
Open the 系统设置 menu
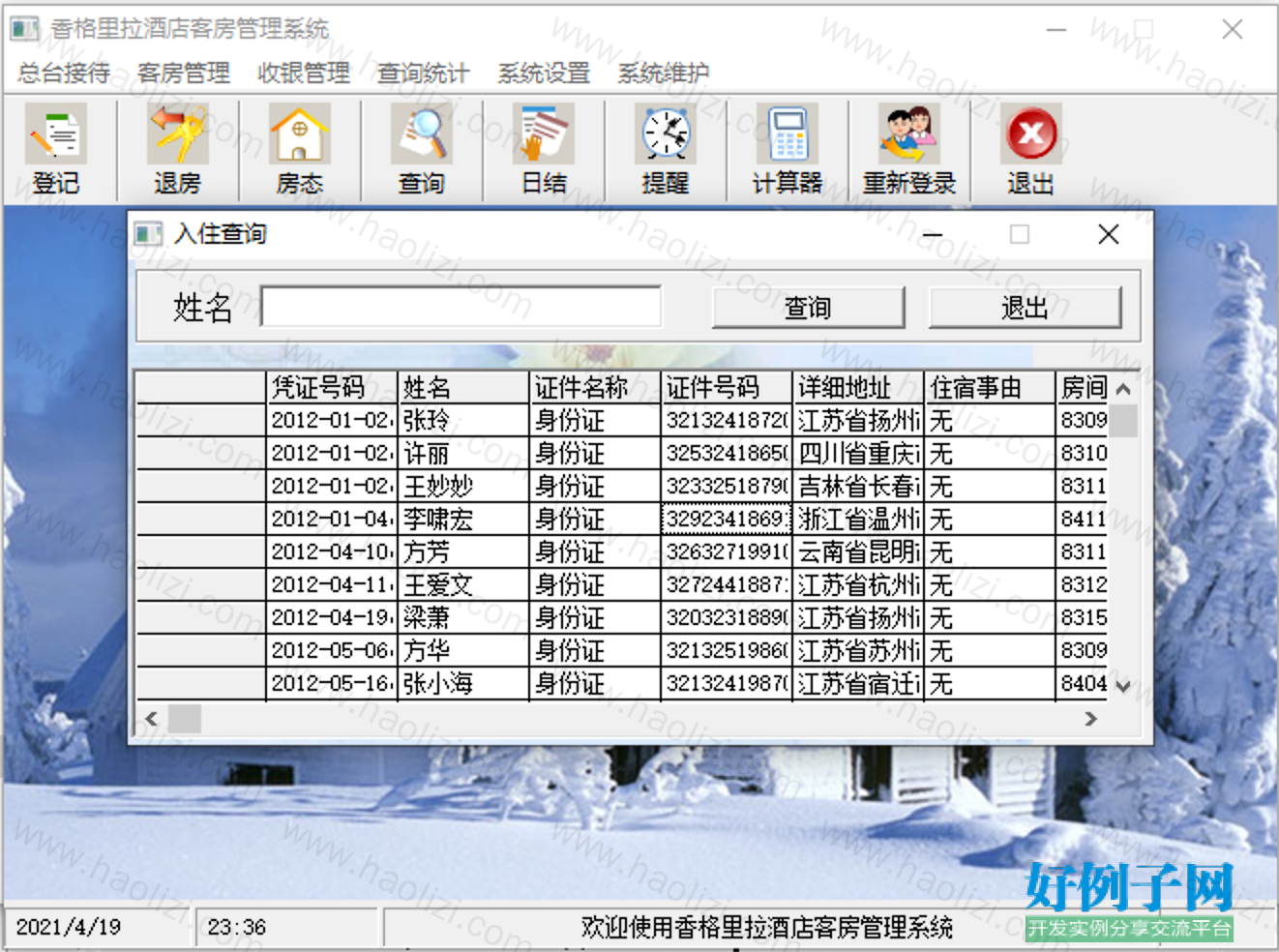pyautogui.click(x=544, y=73)
